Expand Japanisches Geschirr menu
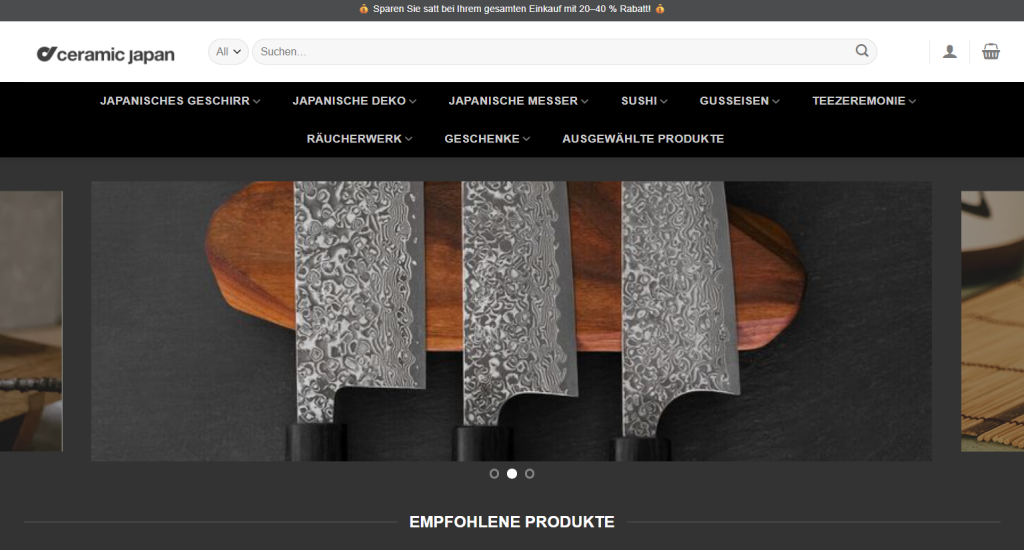 180,101
